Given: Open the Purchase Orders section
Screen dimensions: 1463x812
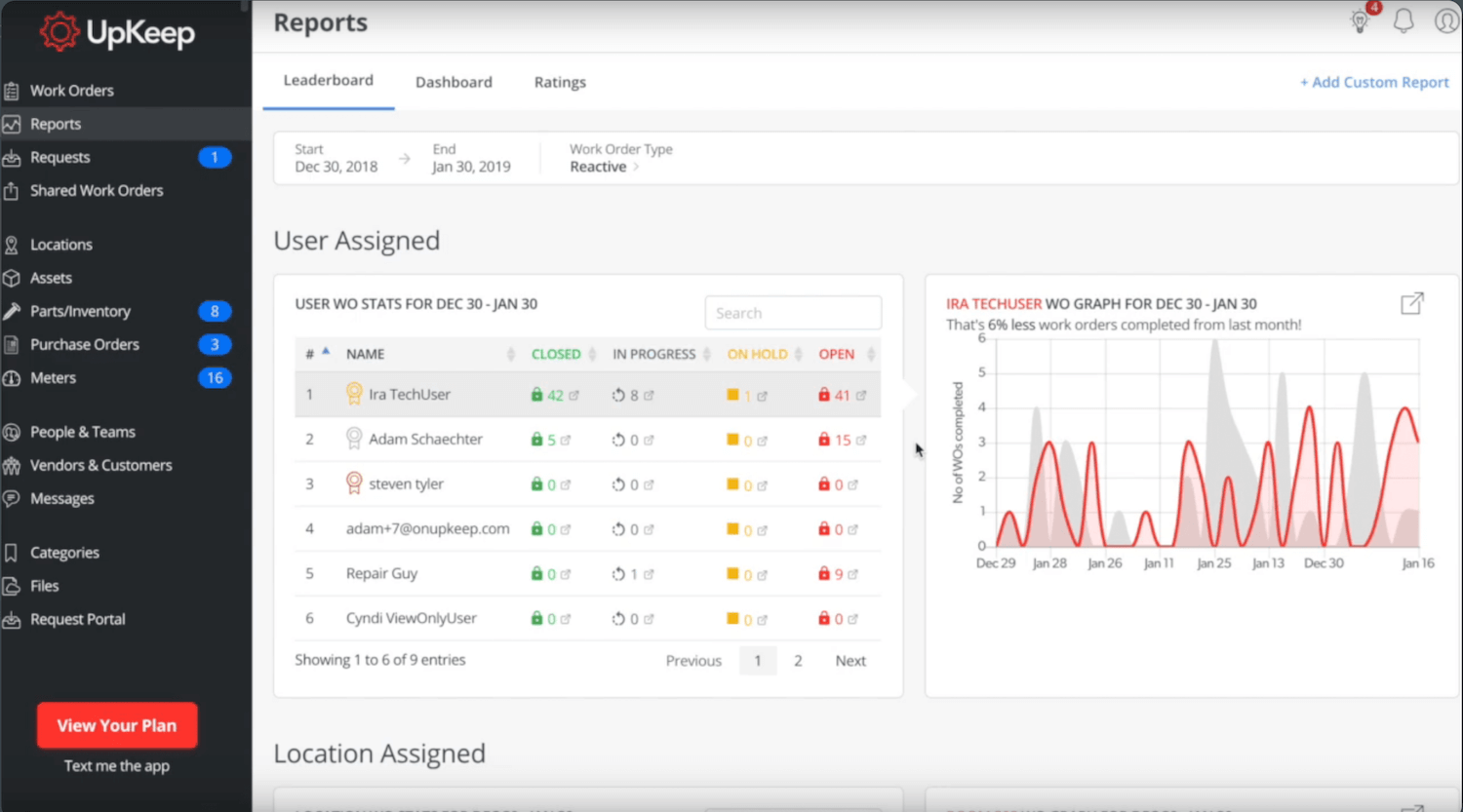Looking at the screenshot, I should tap(86, 344).
